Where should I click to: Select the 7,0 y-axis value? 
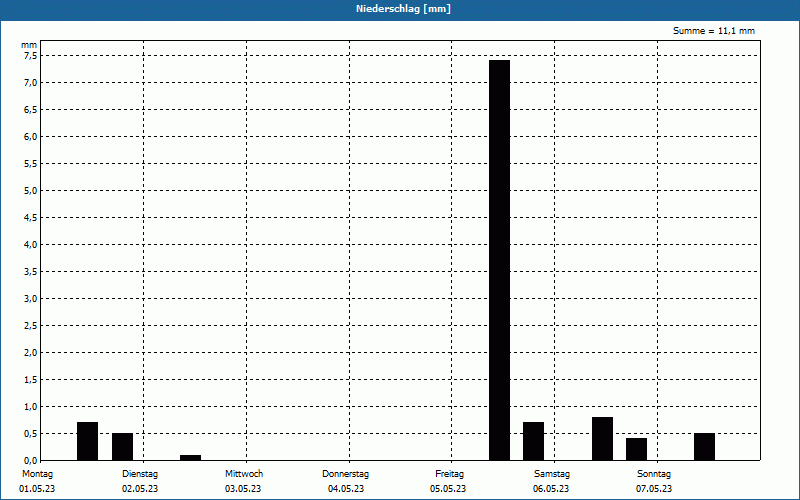click(31, 83)
